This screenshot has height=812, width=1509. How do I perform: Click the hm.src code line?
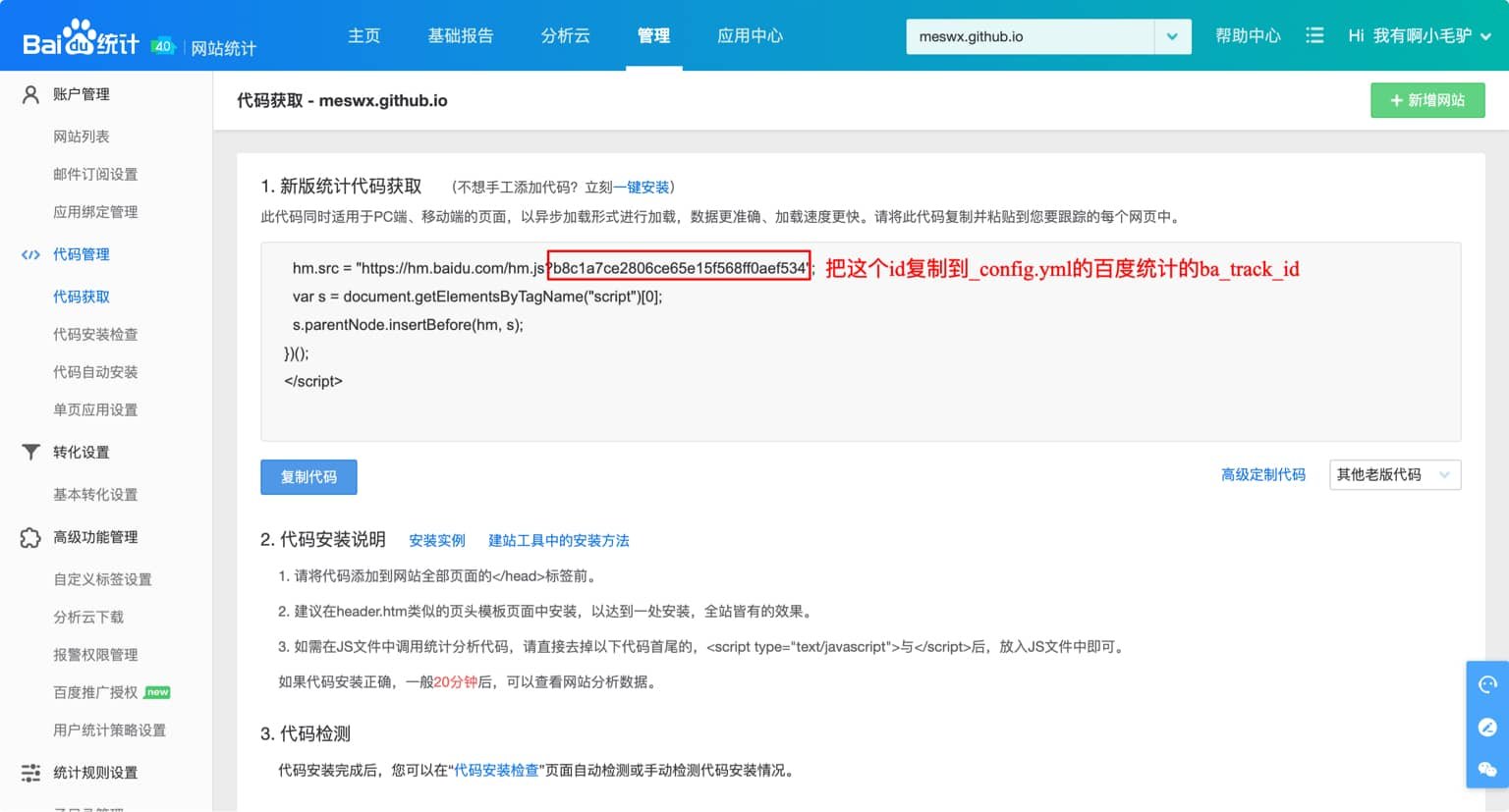point(554,268)
